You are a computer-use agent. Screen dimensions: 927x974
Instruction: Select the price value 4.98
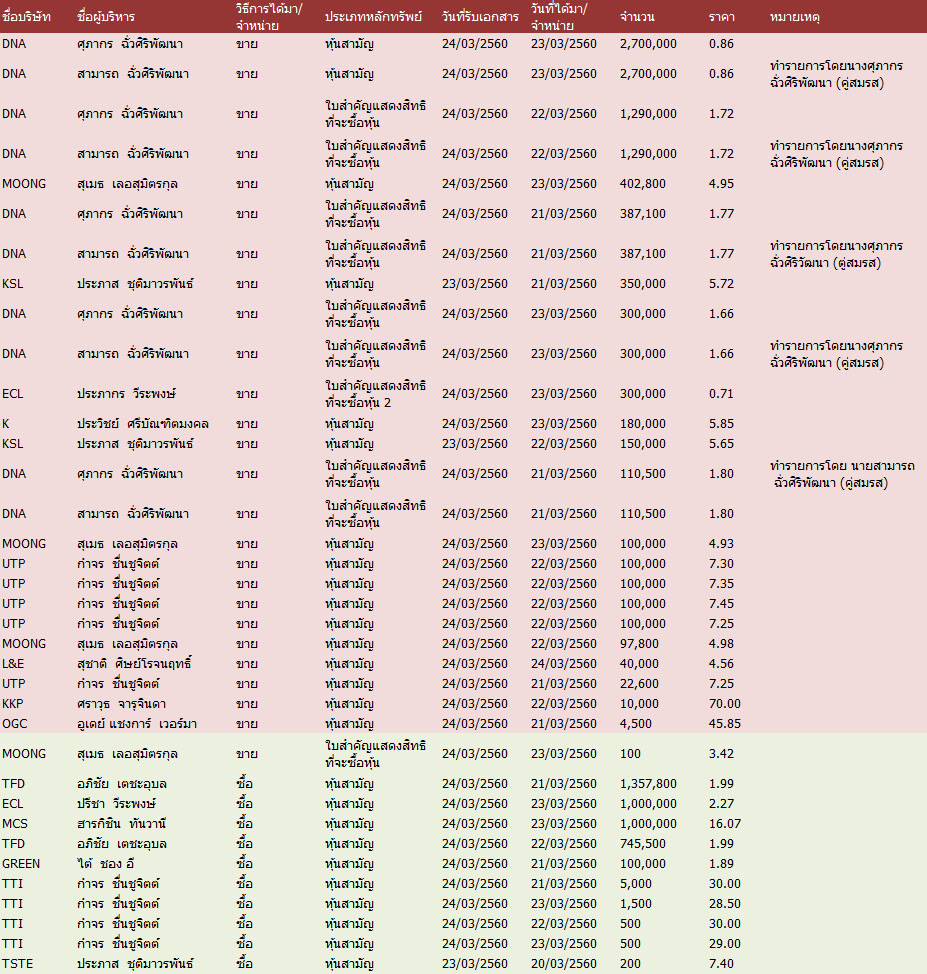[x=721, y=644]
